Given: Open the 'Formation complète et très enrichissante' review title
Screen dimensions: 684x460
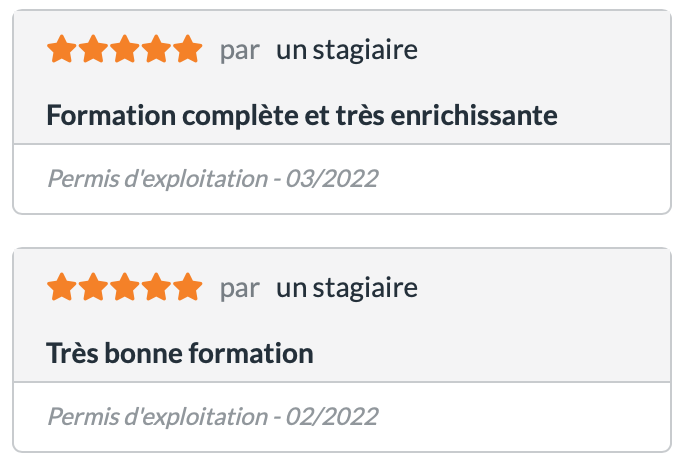Looking at the screenshot, I should [x=302, y=115].
